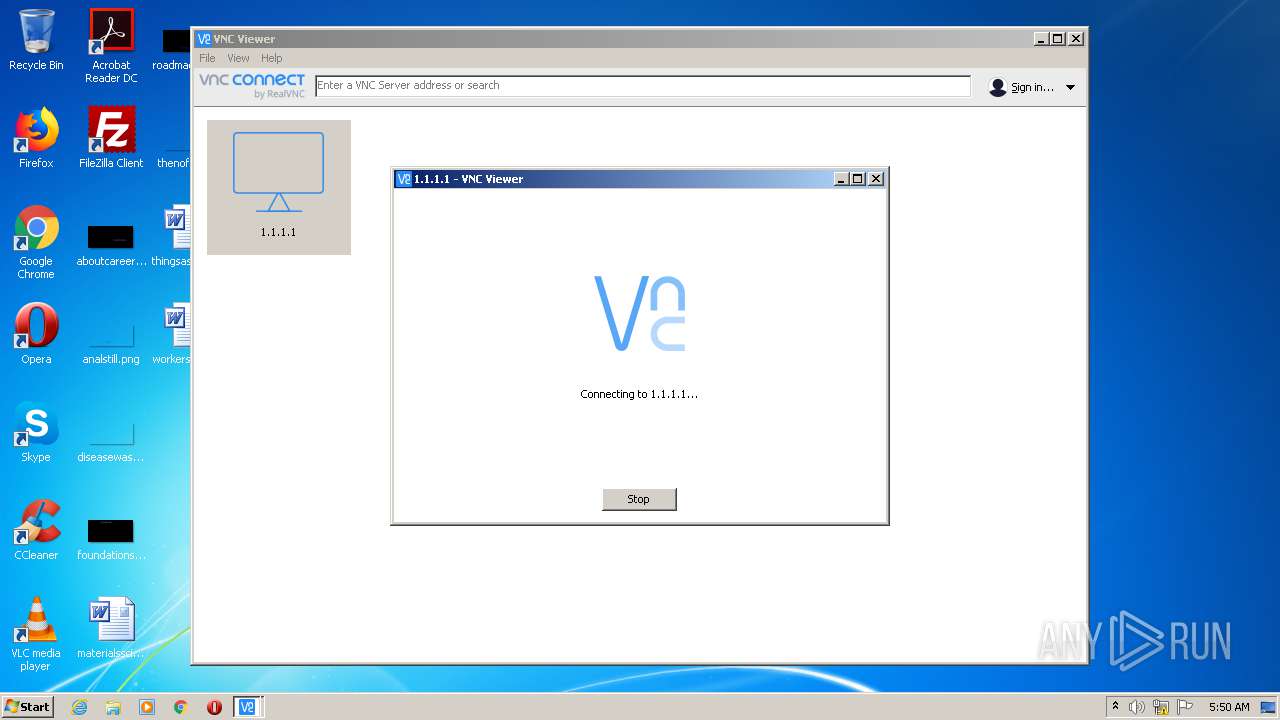Select the materialsscr Word document icon
Screen dimensions: 1280x720
[111, 628]
